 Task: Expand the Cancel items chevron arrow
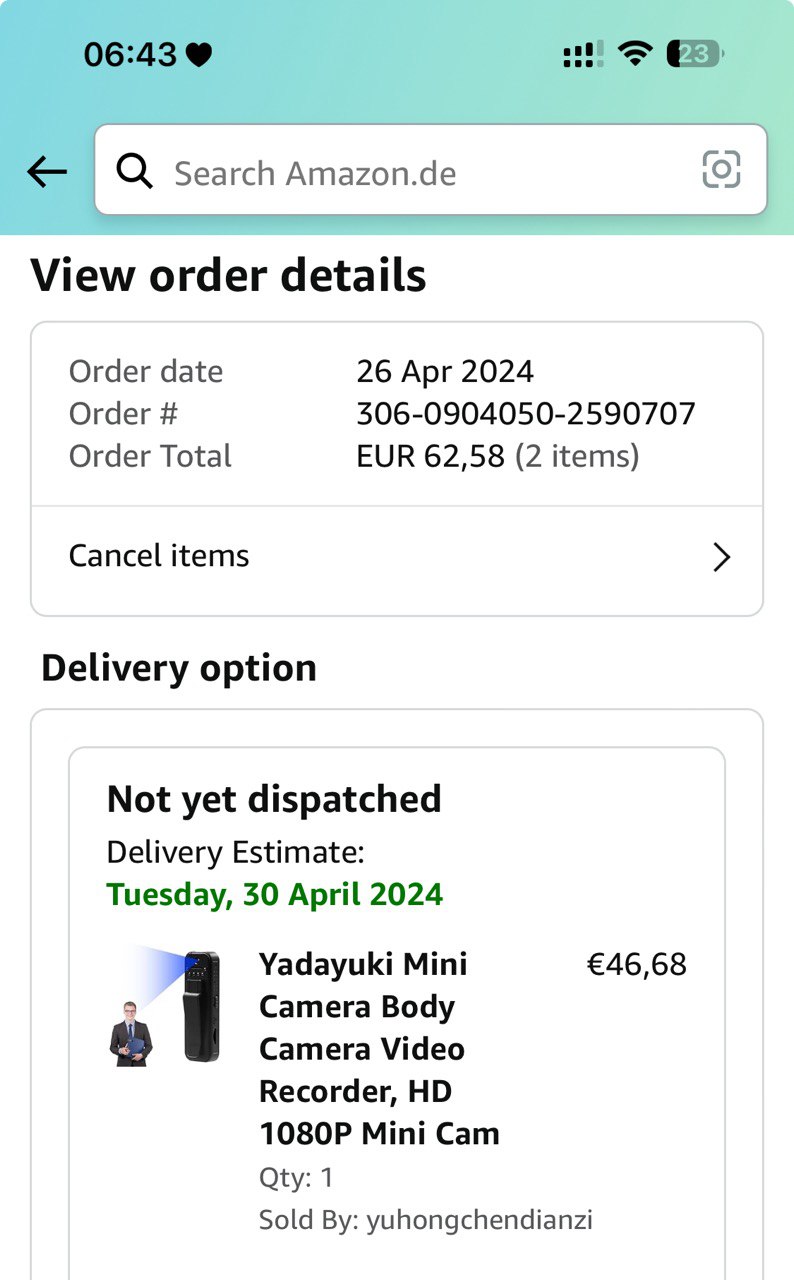(721, 557)
